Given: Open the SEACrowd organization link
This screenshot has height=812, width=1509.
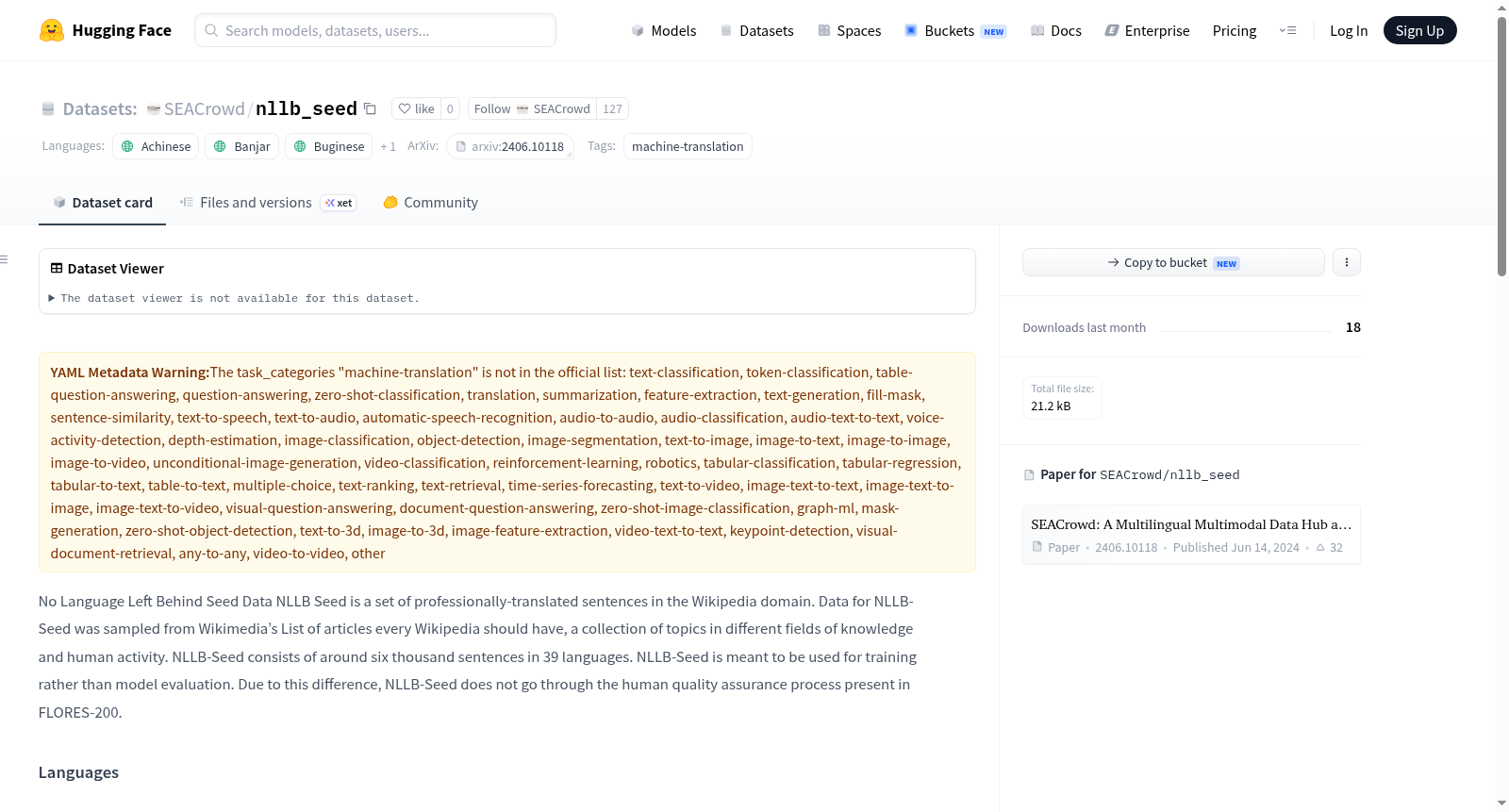Looking at the screenshot, I should [x=204, y=109].
